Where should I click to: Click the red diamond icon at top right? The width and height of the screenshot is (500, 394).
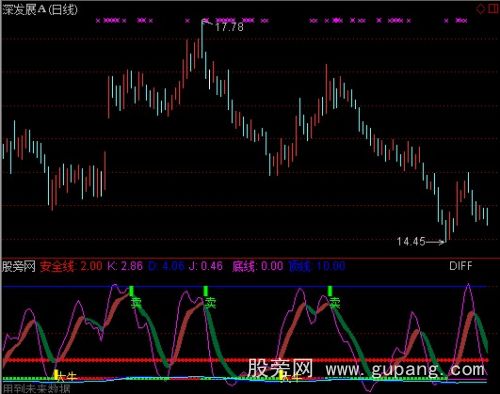click(480, 9)
